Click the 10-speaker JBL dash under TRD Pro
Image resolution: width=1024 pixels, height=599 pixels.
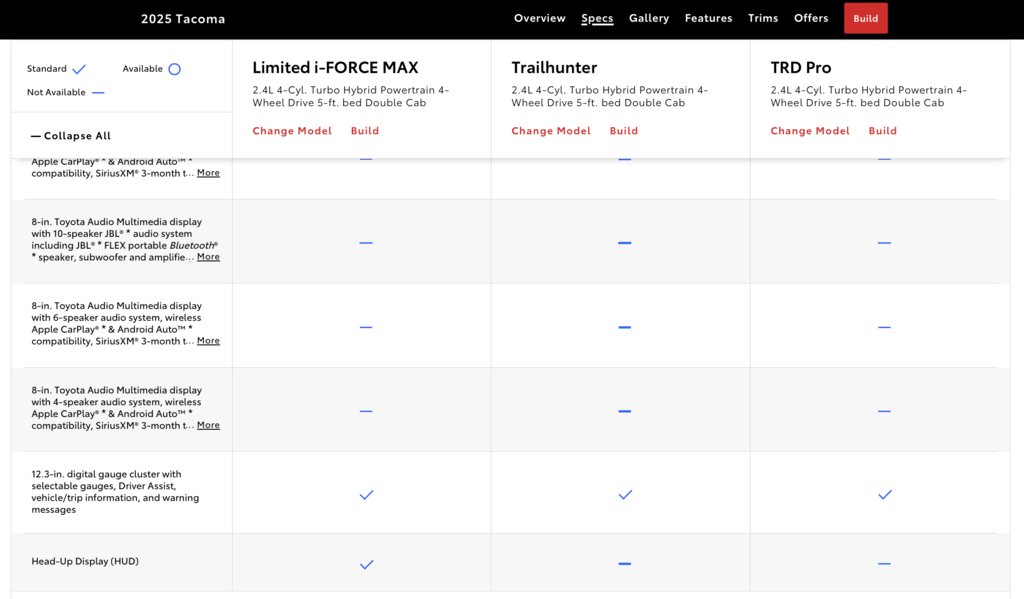pyautogui.click(x=884, y=243)
